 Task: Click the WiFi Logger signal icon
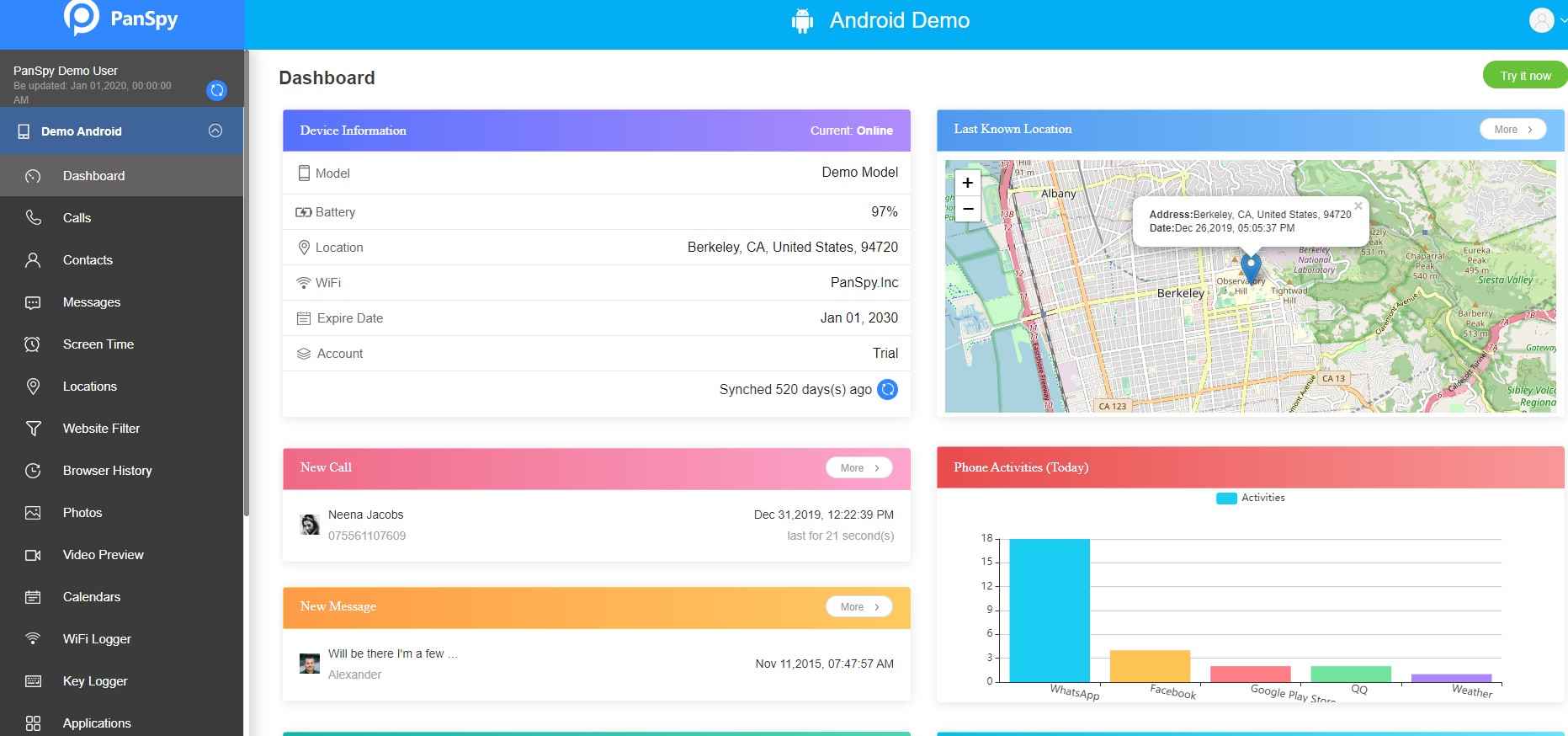pos(33,639)
